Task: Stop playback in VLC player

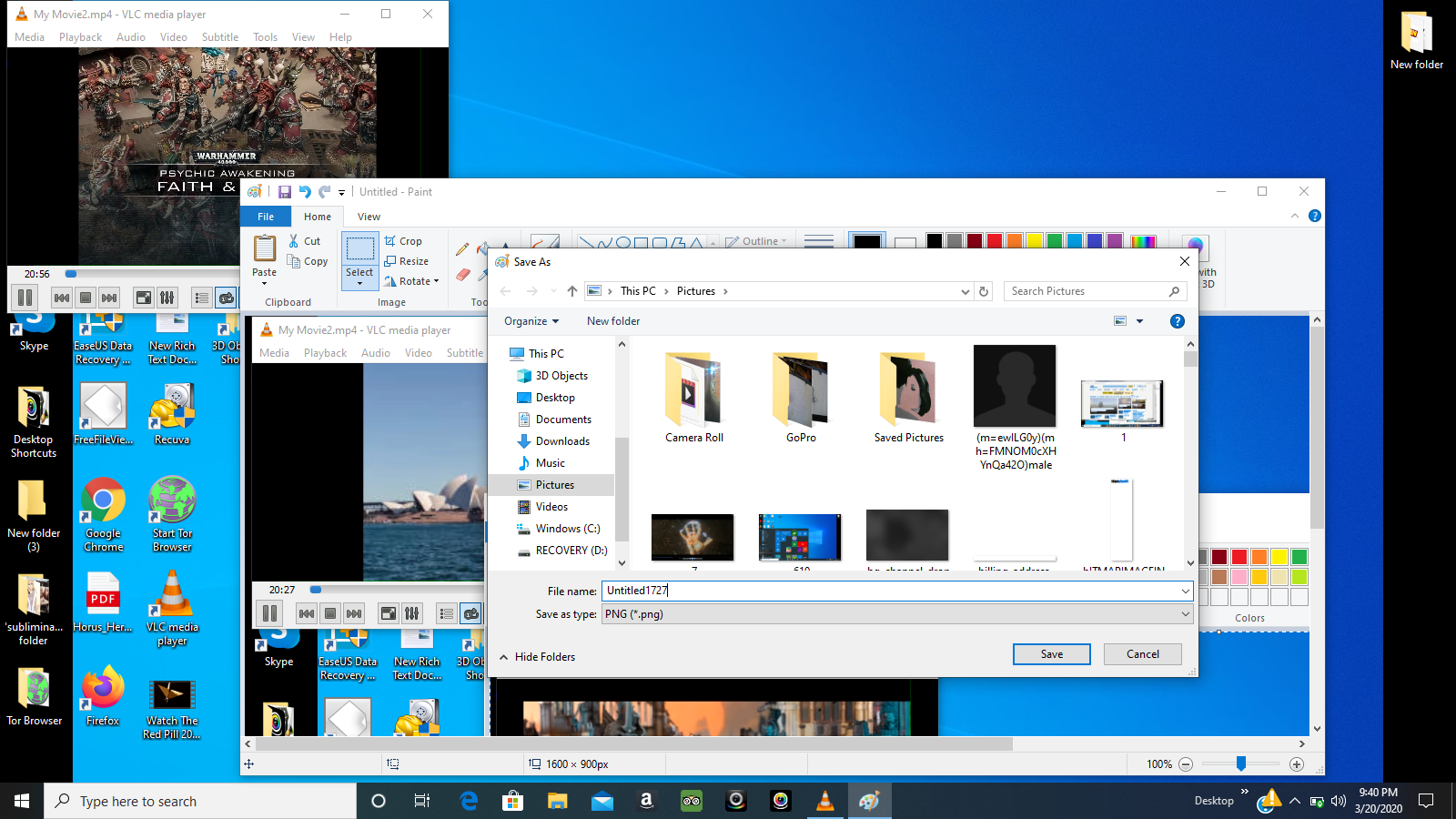Action: (x=86, y=298)
